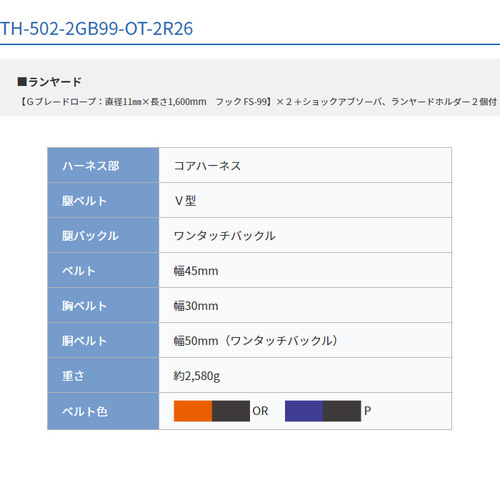
Task: Click the 腿ベルト row label
Action: [x=103, y=200]
